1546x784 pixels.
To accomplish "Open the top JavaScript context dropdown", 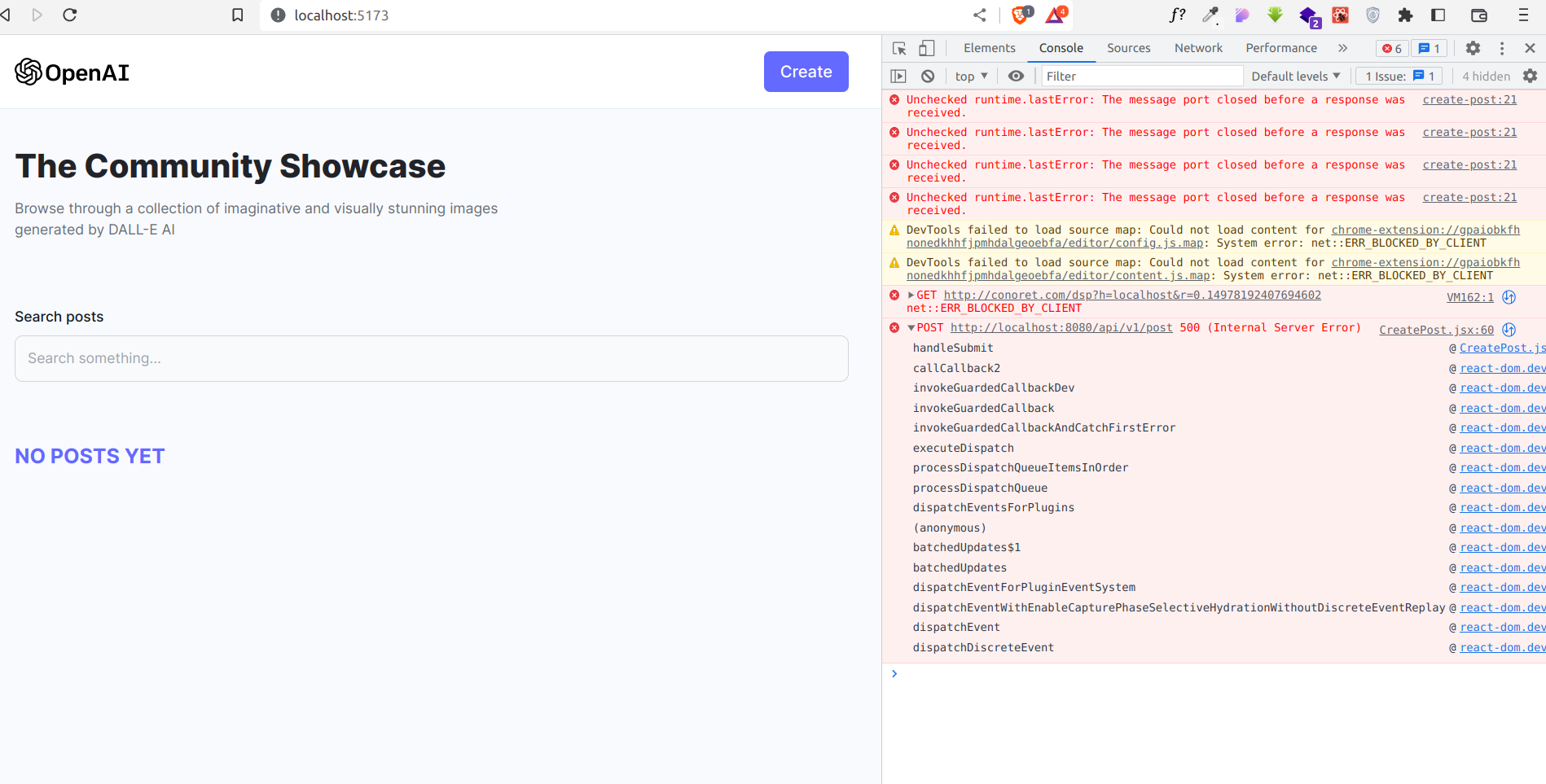I will (x=971, y=76).
